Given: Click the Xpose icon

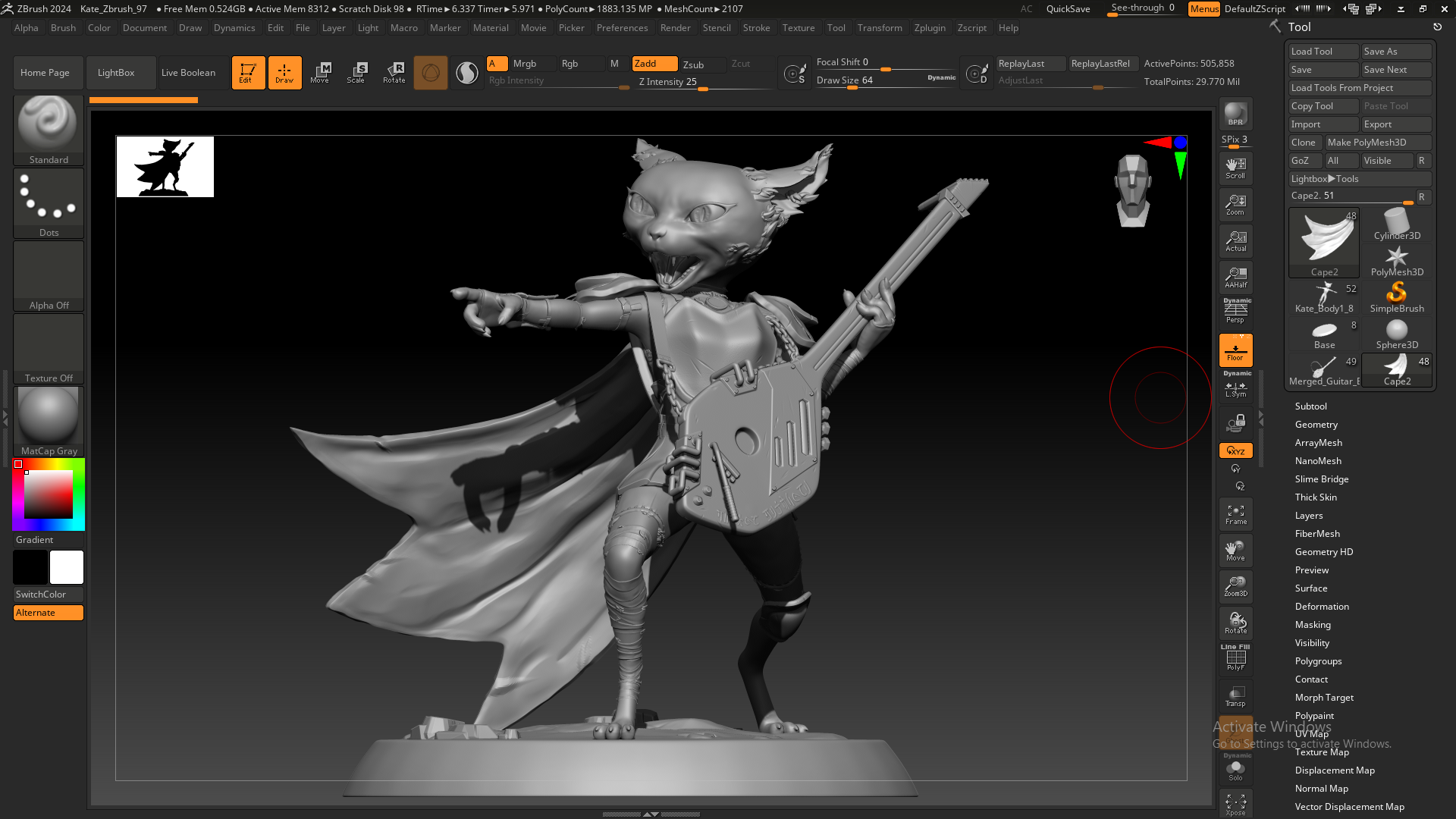Looking at the screenshot, I should click(x=1235, y=805).
